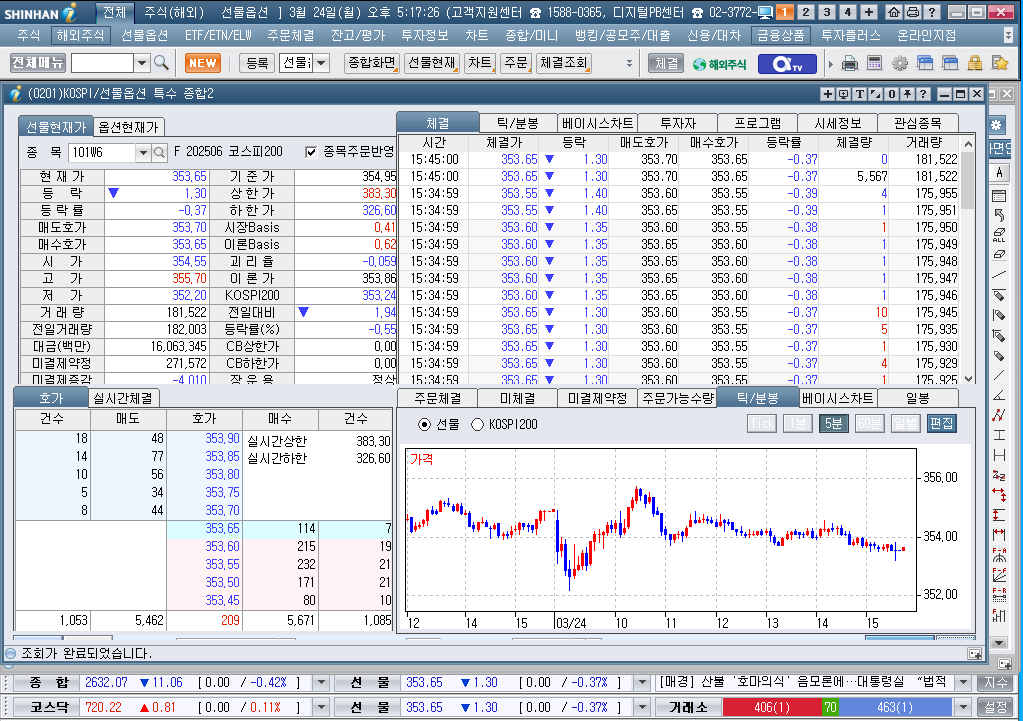Focus the menu search input field

[102, 63]
